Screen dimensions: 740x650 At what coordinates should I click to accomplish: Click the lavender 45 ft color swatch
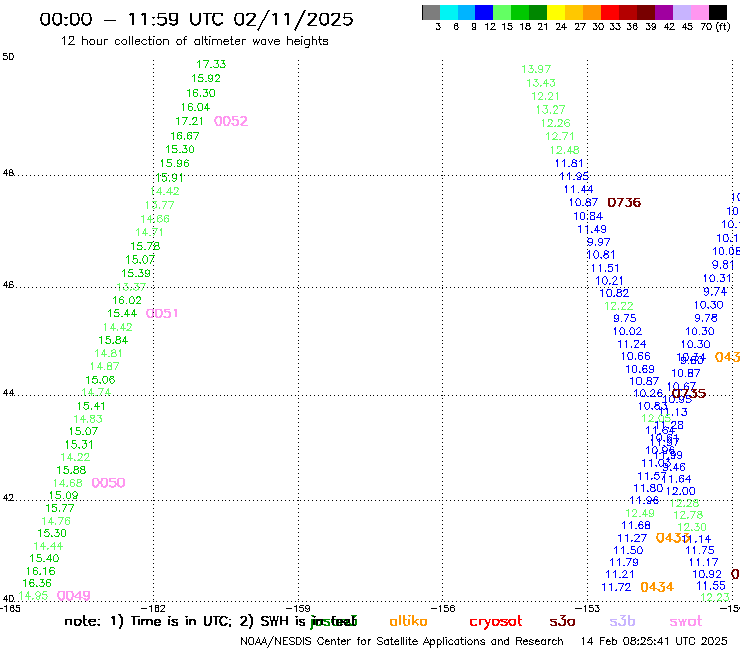(x=681, y=12)
